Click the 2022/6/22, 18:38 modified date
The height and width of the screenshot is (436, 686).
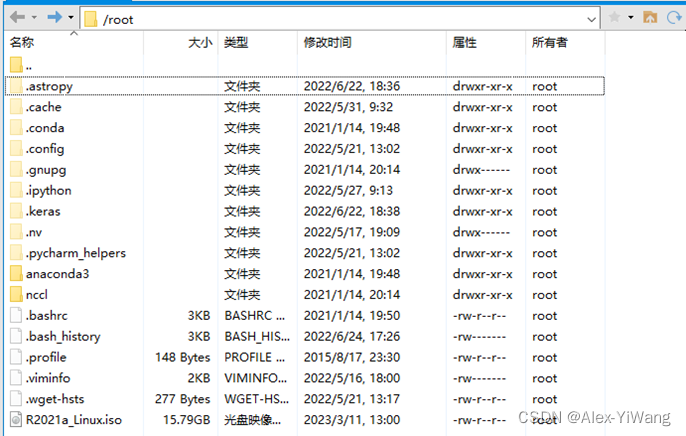pos(352,212)
